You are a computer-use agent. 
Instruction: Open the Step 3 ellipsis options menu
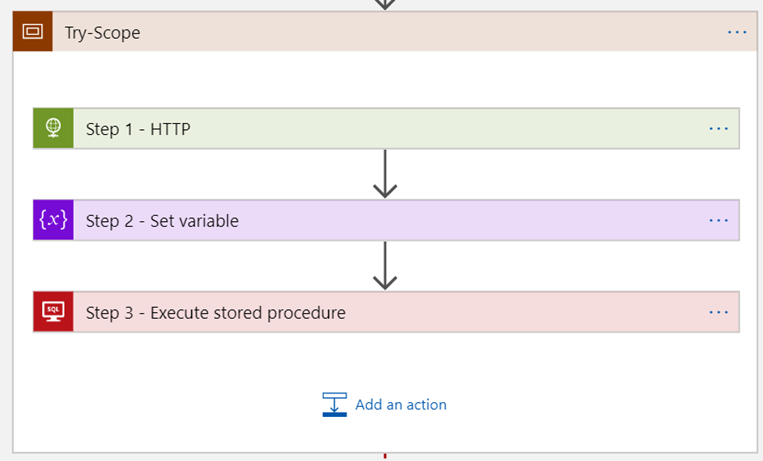pos(718,312)
